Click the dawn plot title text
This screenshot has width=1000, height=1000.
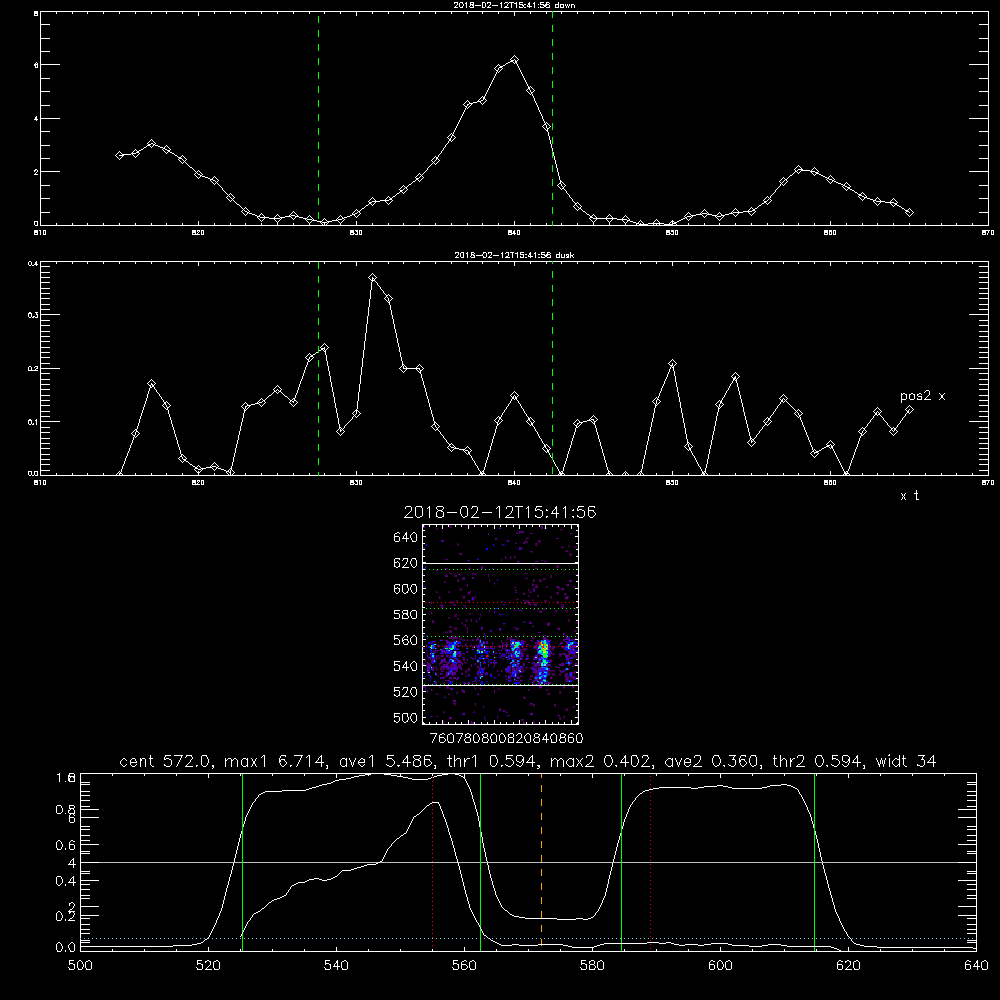514,5
